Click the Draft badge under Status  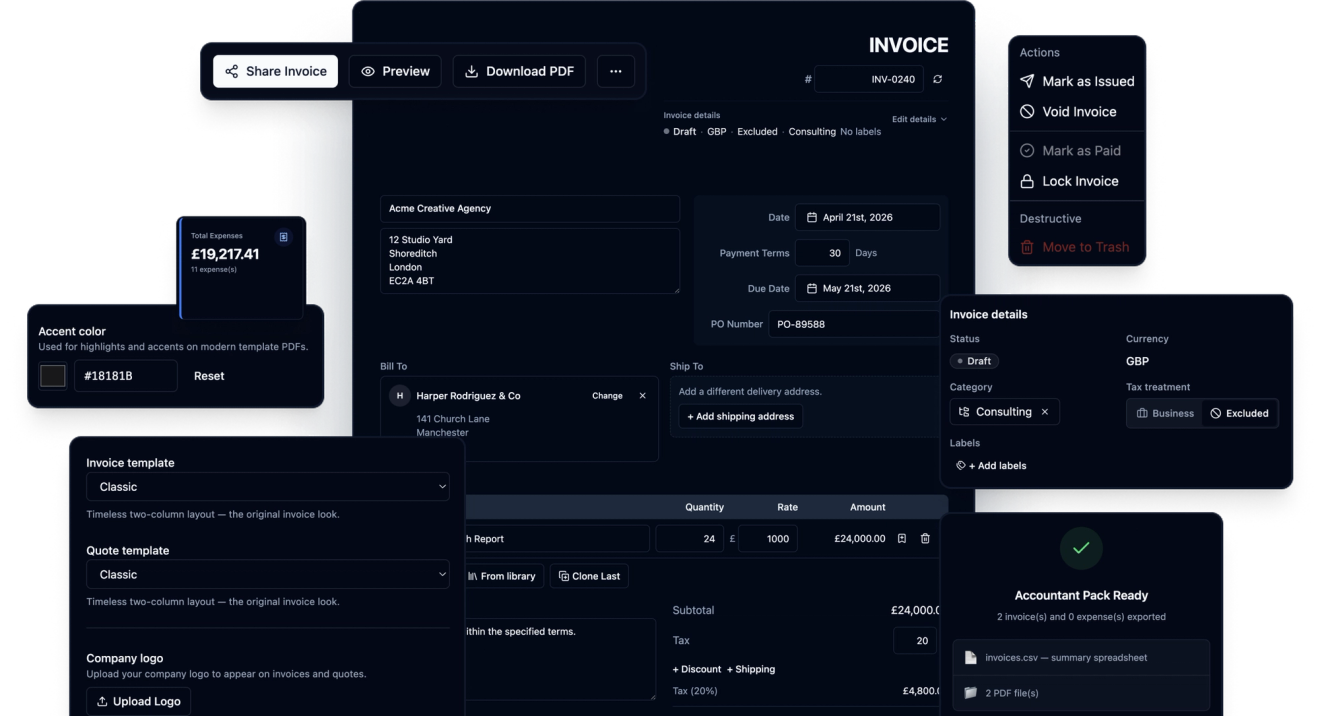coord(974,361)
